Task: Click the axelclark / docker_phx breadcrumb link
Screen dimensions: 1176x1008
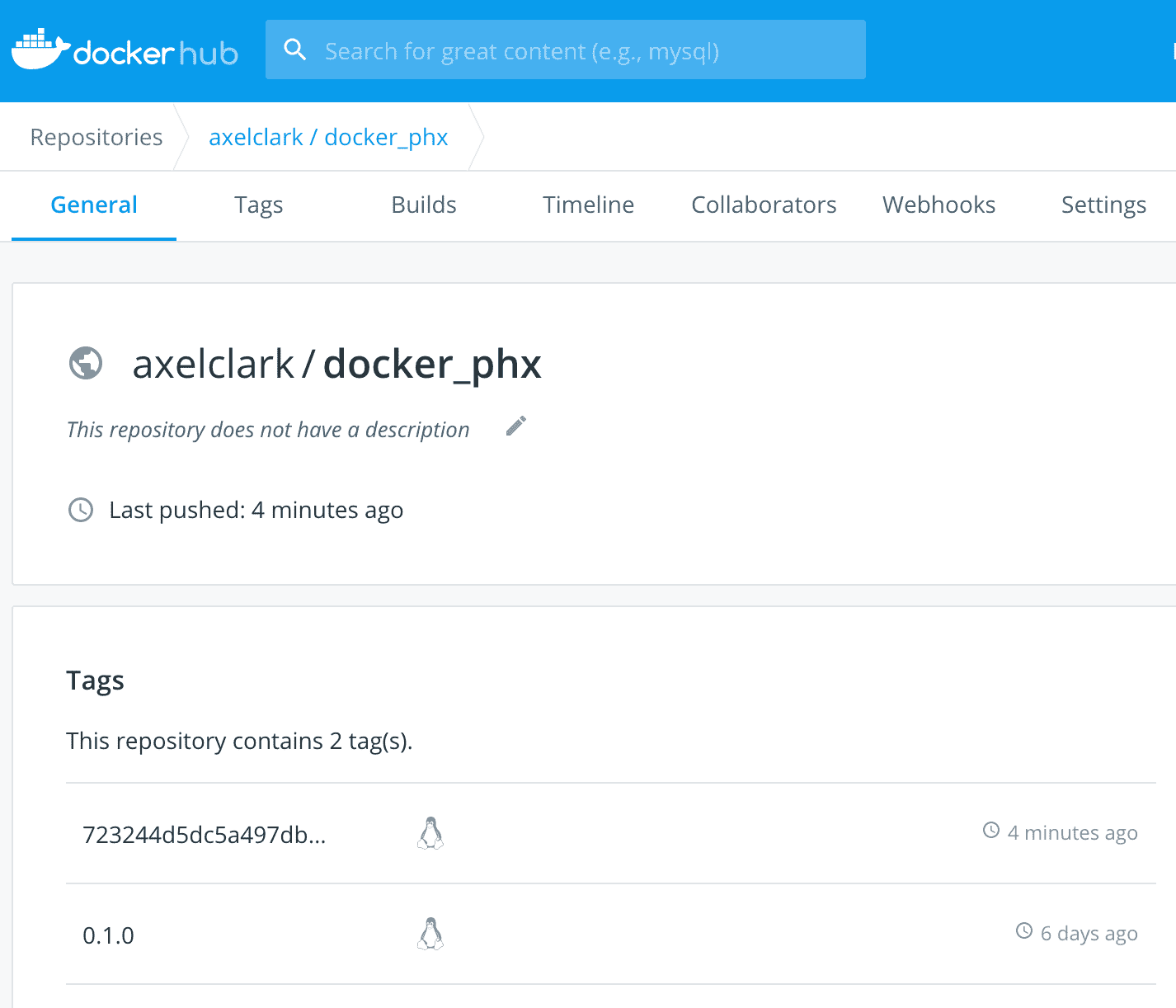Action: [x=328, y=136]
